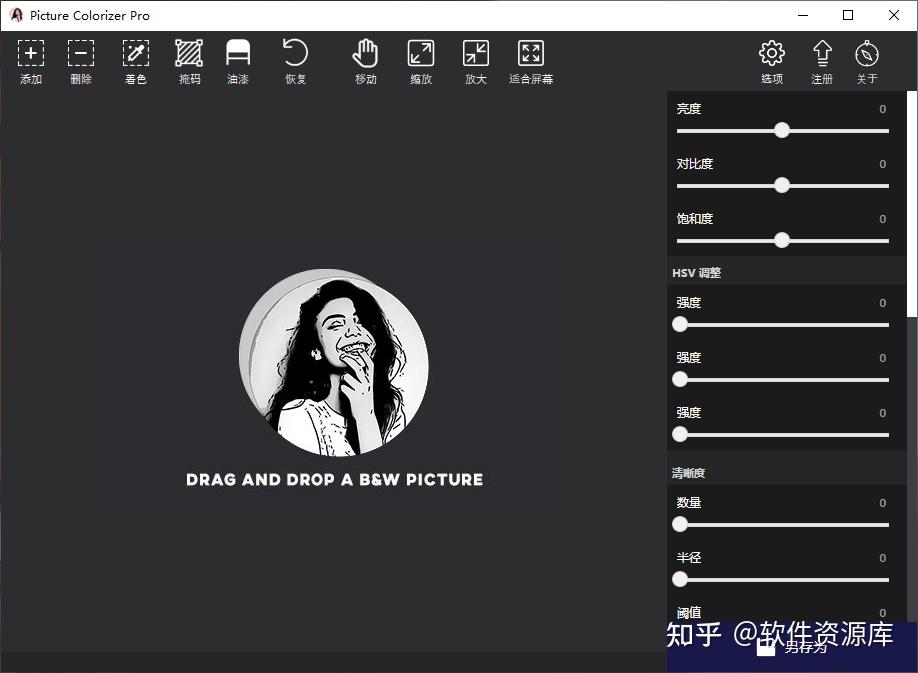The height and width of the screenshot is (673, 918).
Task: Click the 饱和度 label text
Action: coord(694,219)
